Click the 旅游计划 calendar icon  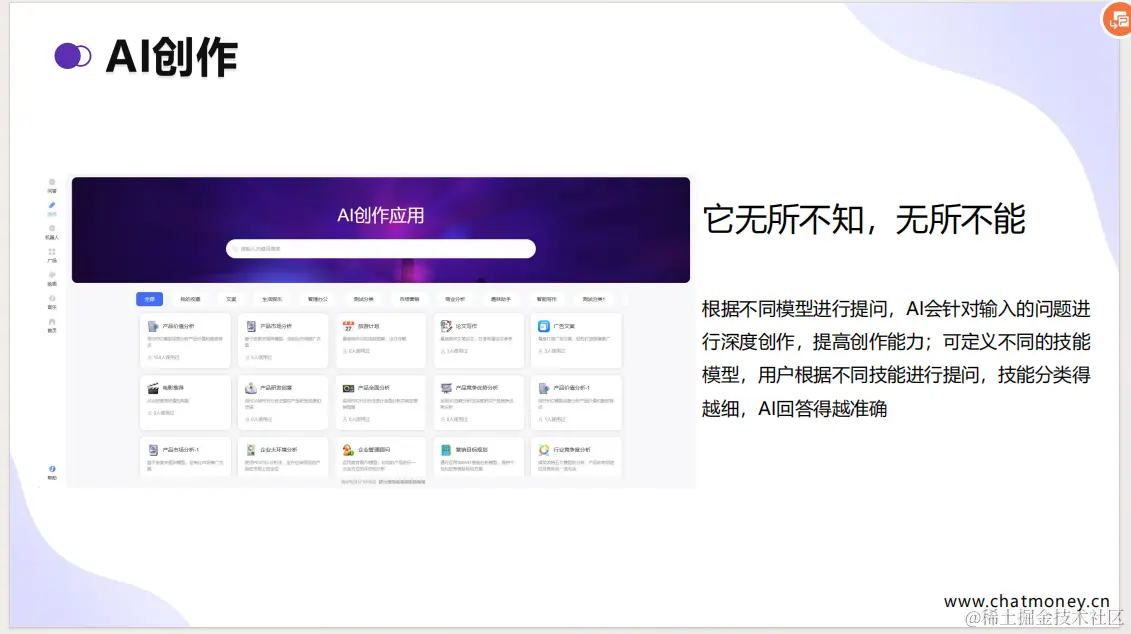348,327
